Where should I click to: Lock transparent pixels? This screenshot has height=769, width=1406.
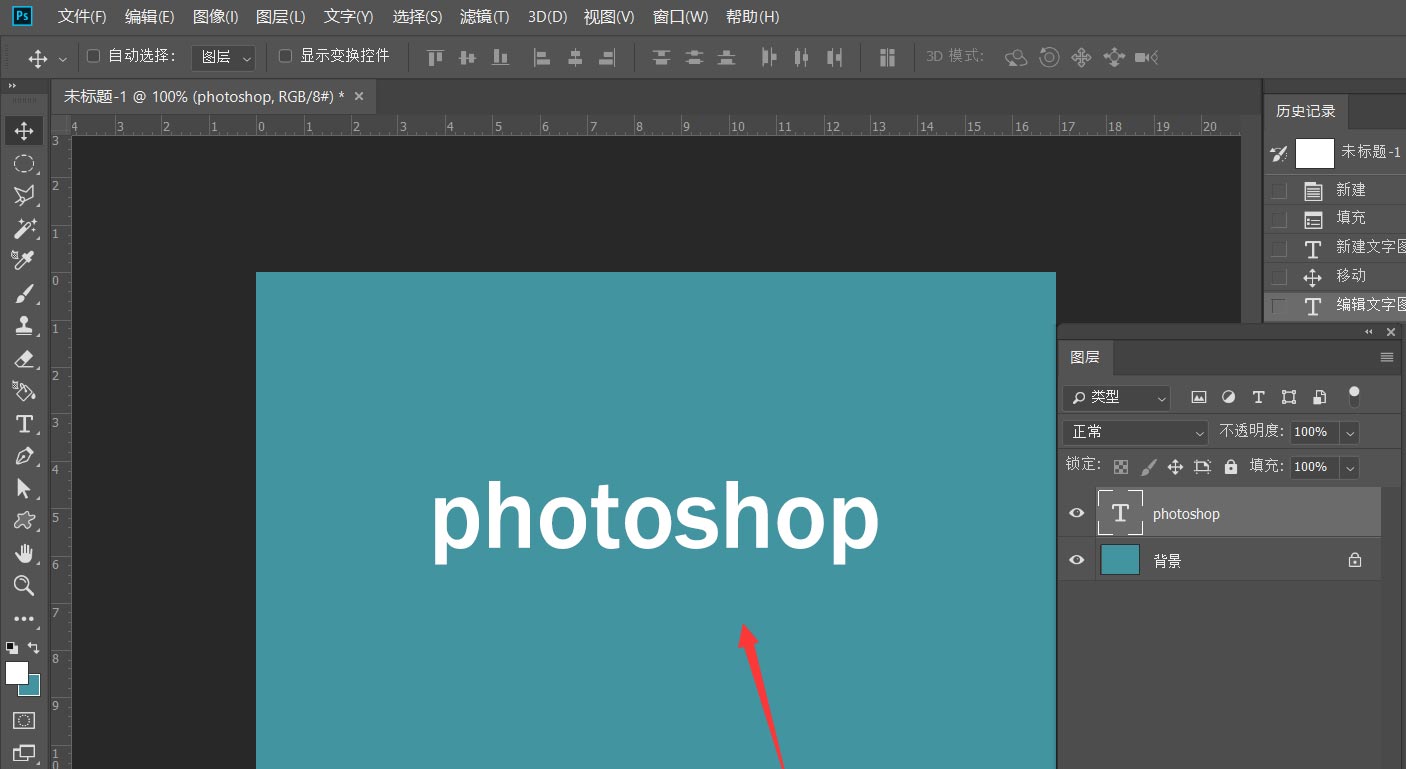click(1122, 466)
